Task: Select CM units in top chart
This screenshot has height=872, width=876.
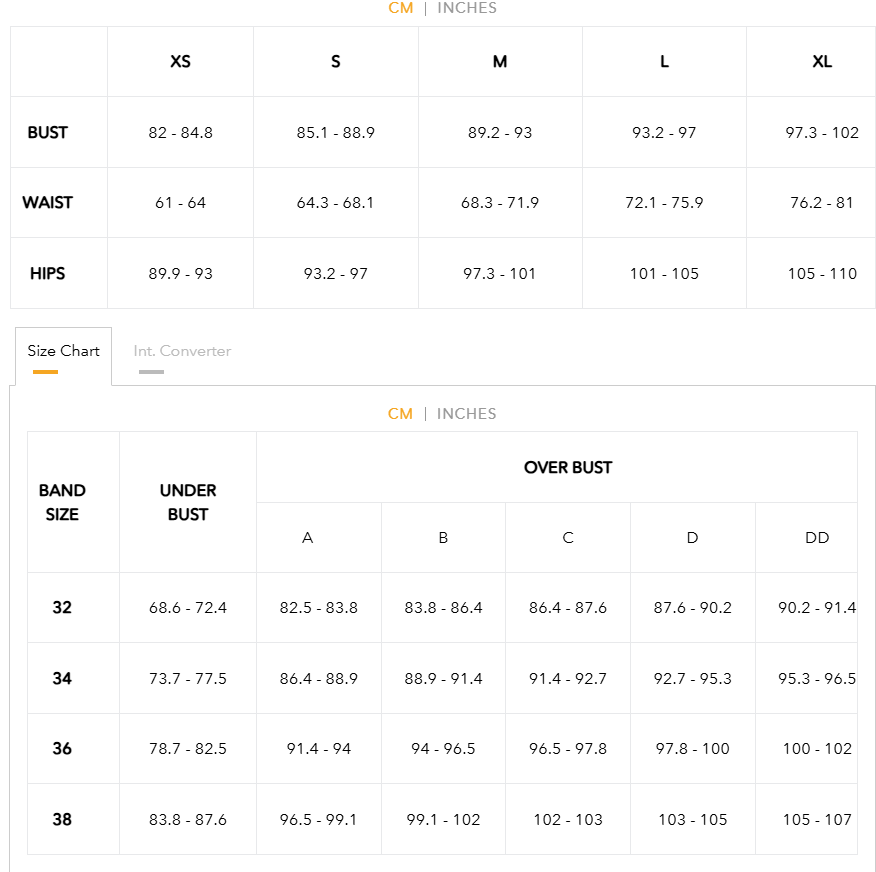Action: 401,8
